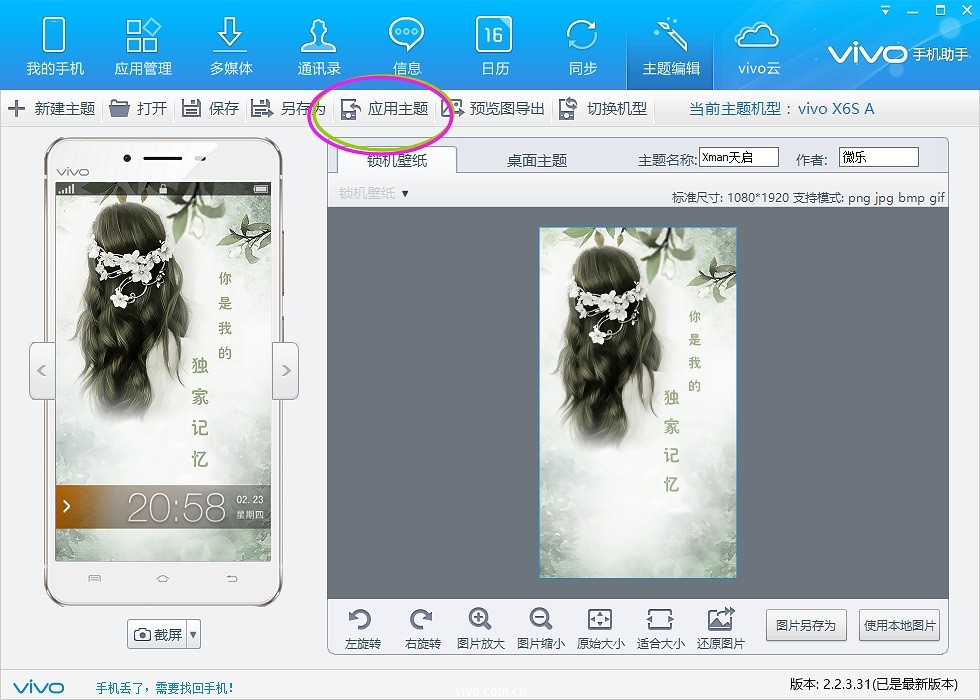The height and width of the screenshot is (700, 980).
Task: Open 通讯录 contacts
Action: tap(319, 47)
